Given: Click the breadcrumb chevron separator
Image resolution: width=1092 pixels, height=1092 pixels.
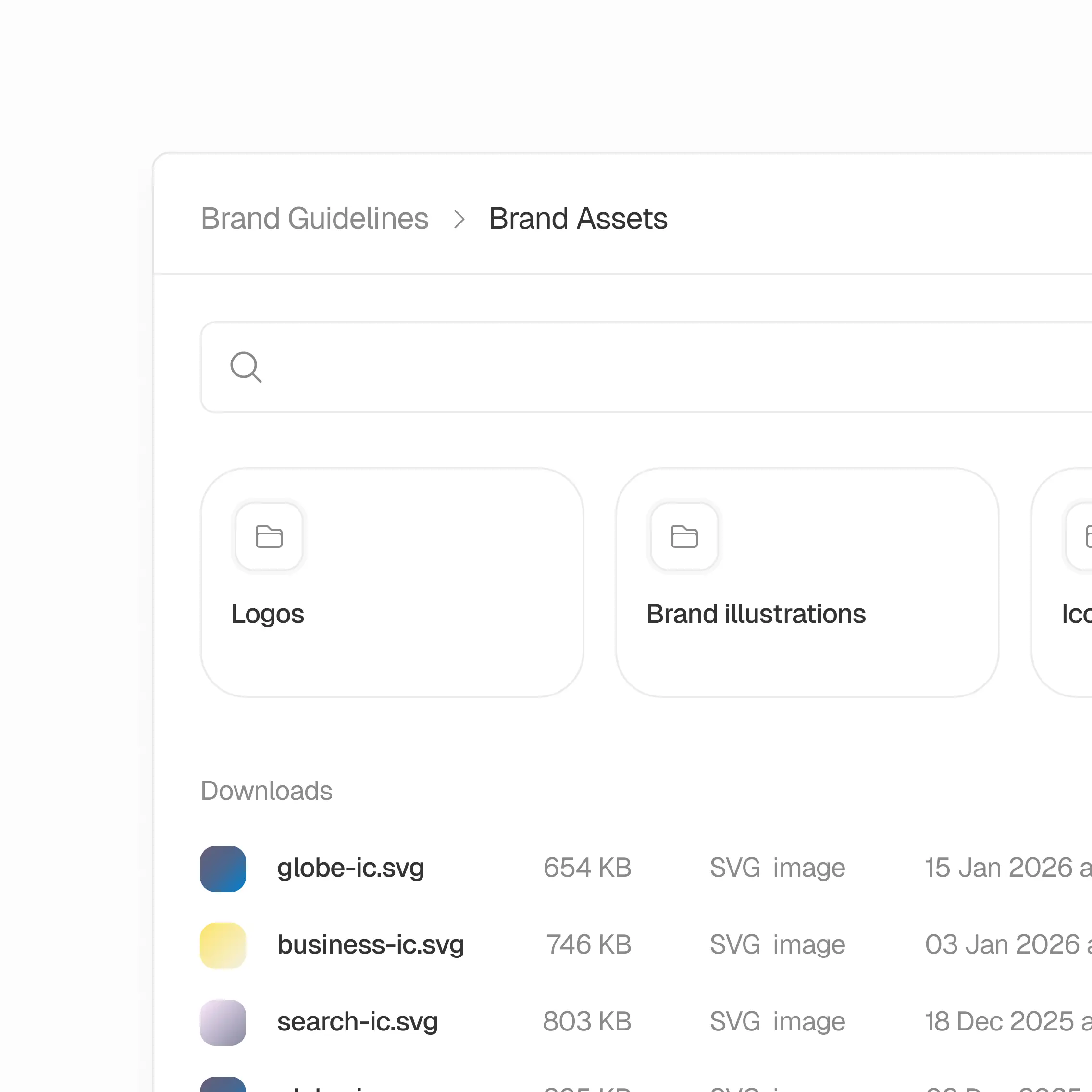Looking at the screenshot, I should pyautogui.click(x=459, y=219).
